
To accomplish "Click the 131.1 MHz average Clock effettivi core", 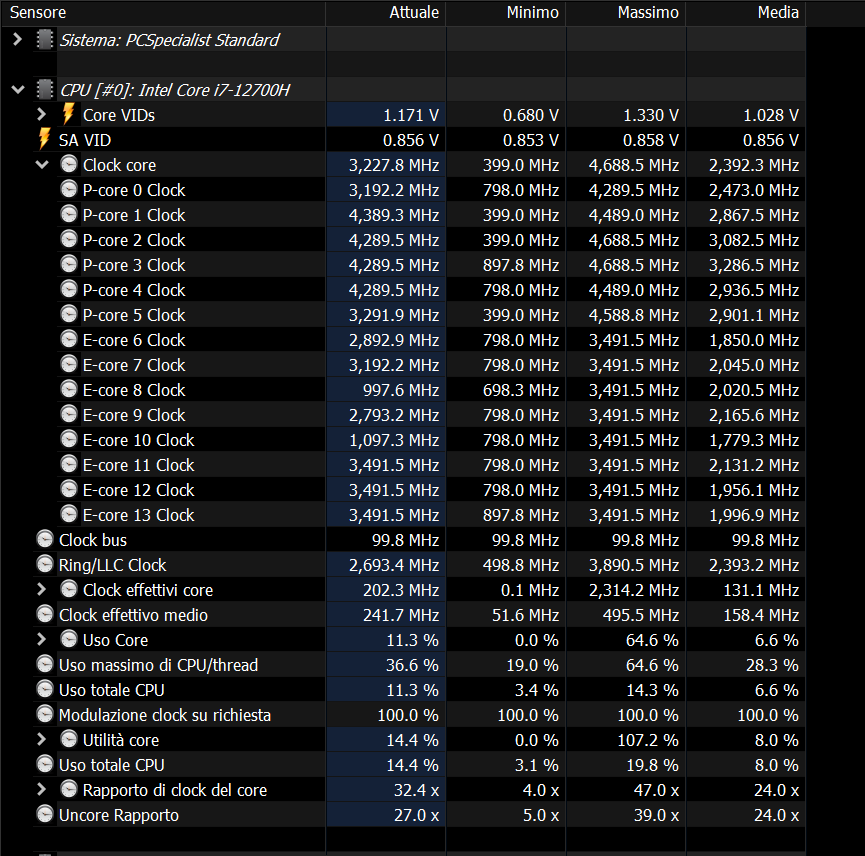I will tap(761, 590).
